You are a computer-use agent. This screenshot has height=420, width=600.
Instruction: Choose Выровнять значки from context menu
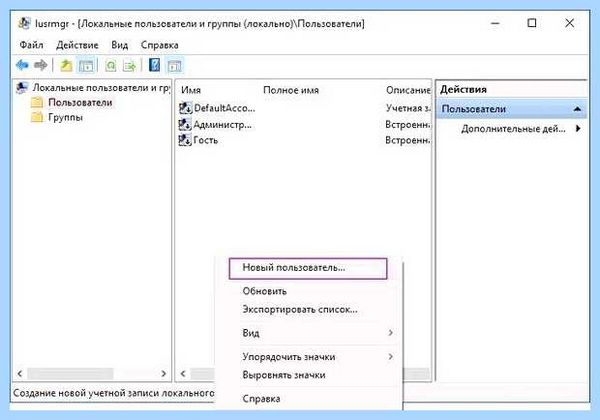pos(284,375)
